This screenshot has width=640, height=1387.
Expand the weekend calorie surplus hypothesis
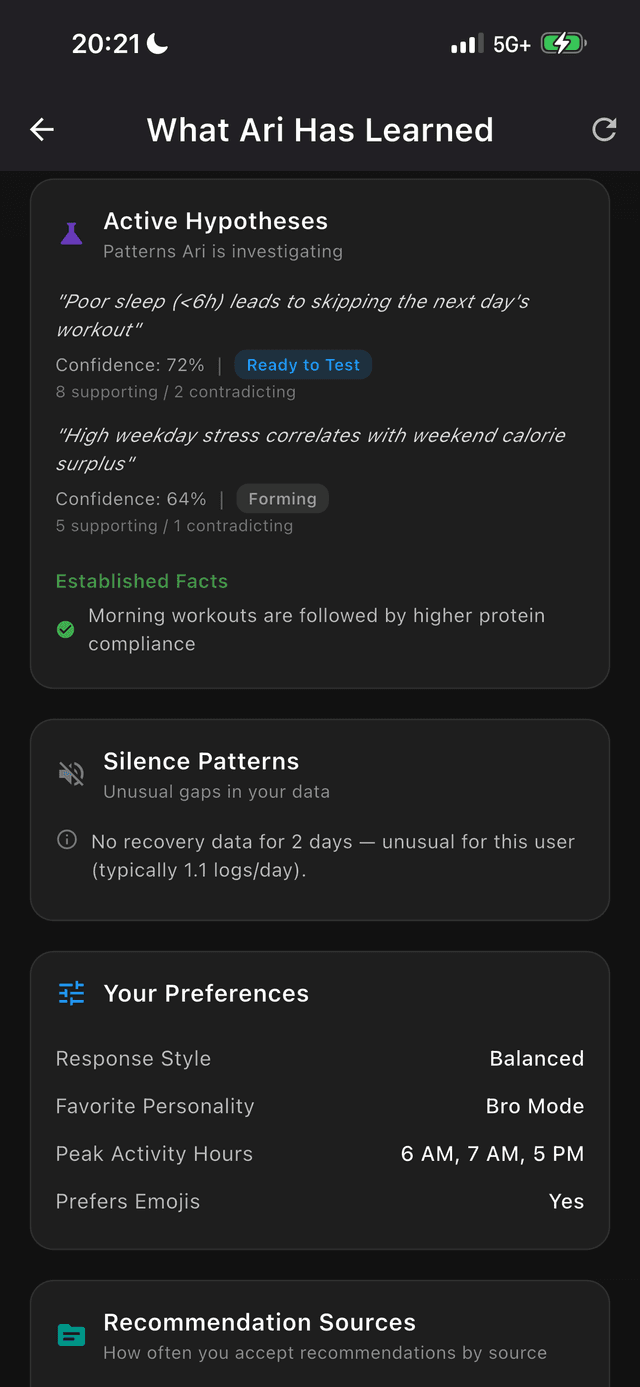point(311,449)
